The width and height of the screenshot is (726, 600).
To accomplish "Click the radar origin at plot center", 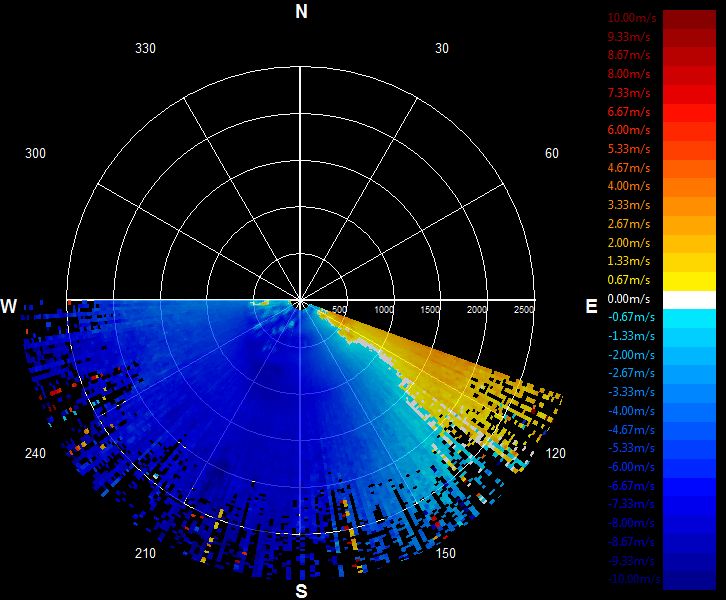I will tap(300, 304).
